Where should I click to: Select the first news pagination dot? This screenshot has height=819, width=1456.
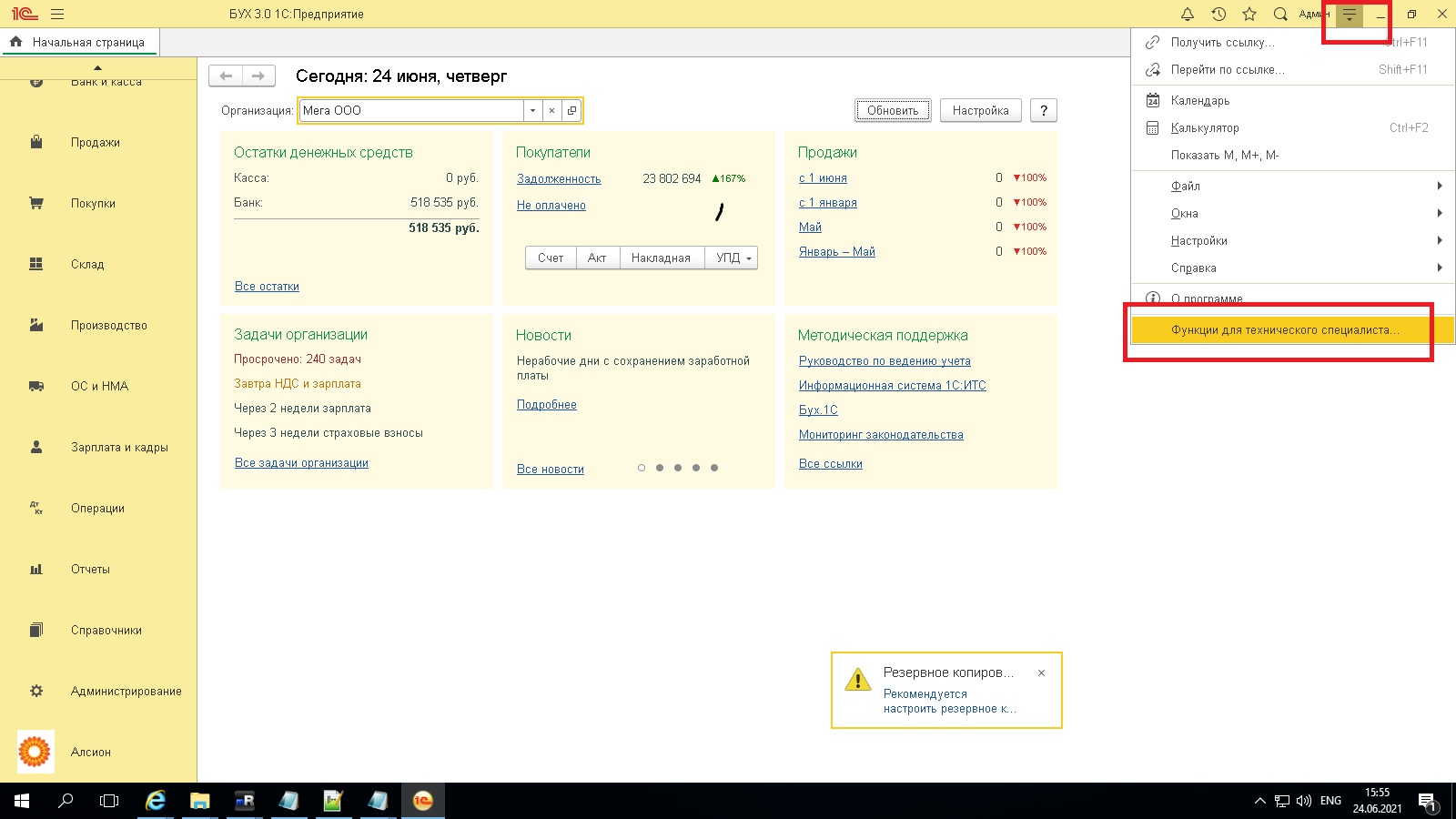point(642,468)
